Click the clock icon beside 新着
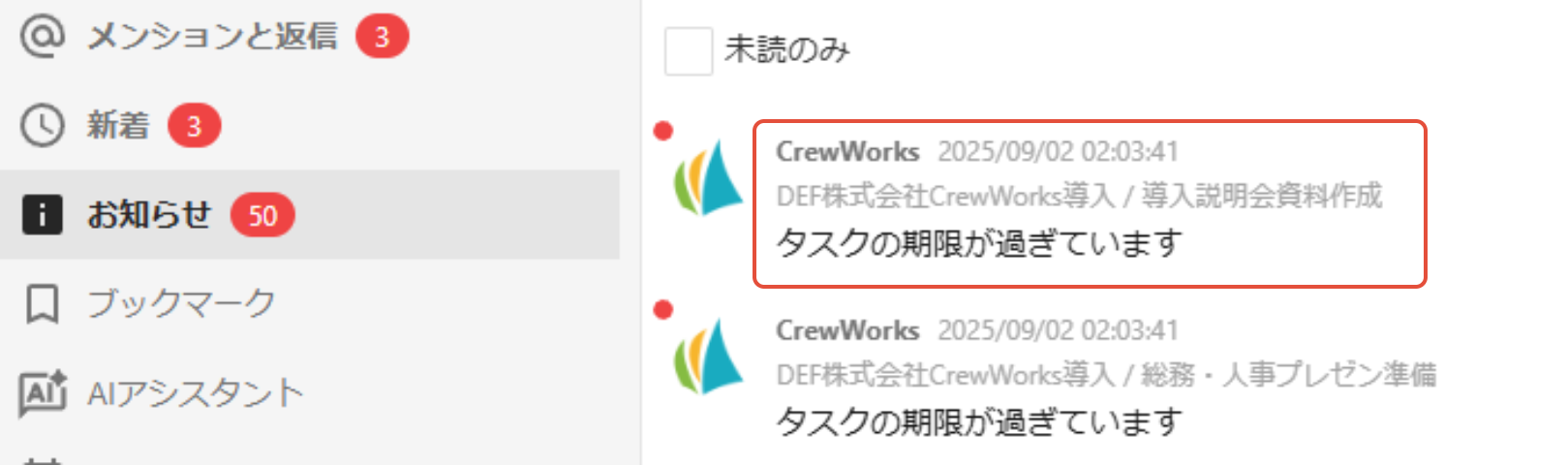The image size is (1568, 465). point(43,126)
